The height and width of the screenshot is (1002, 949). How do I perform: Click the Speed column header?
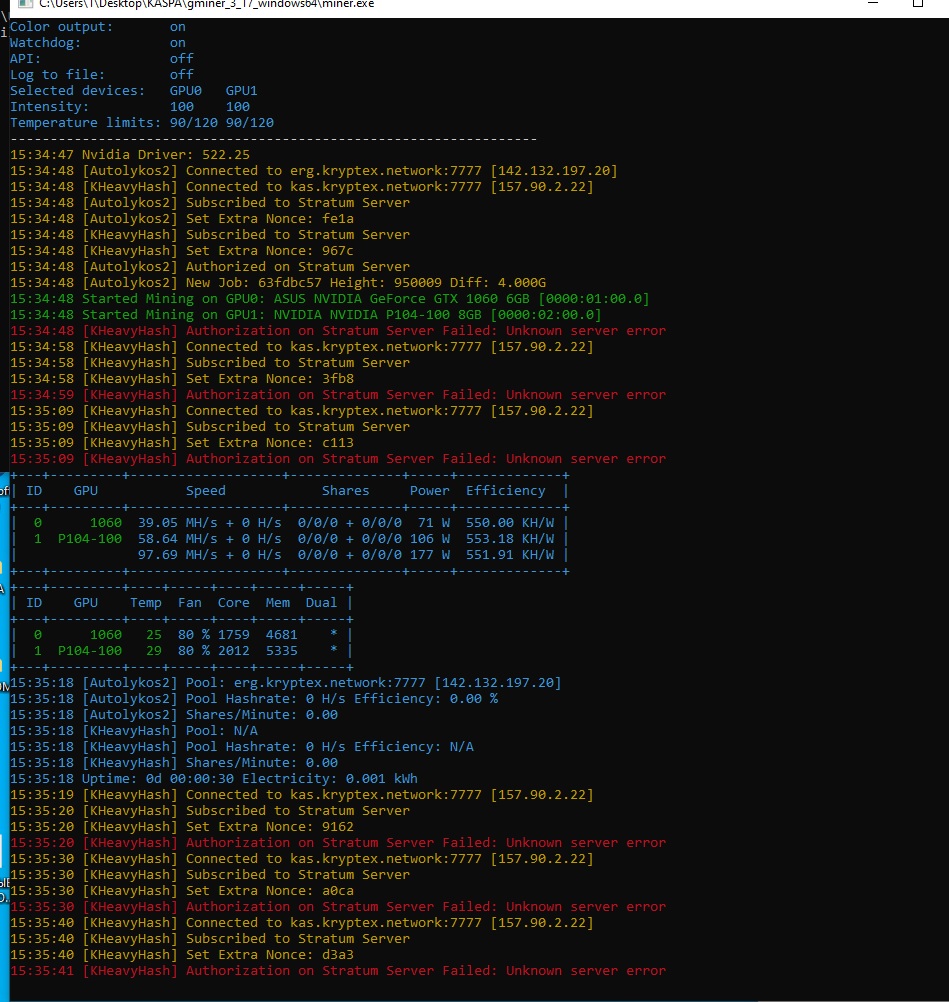[x=205, y=491]
